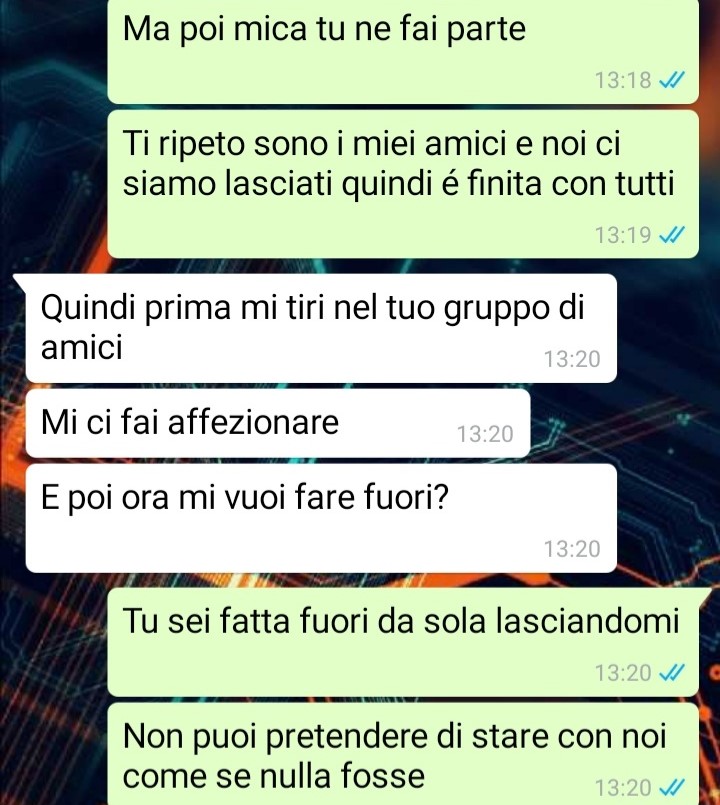
Task: Select the 'Ma poi mica tu ne fai parte' message
Action: 403,51
